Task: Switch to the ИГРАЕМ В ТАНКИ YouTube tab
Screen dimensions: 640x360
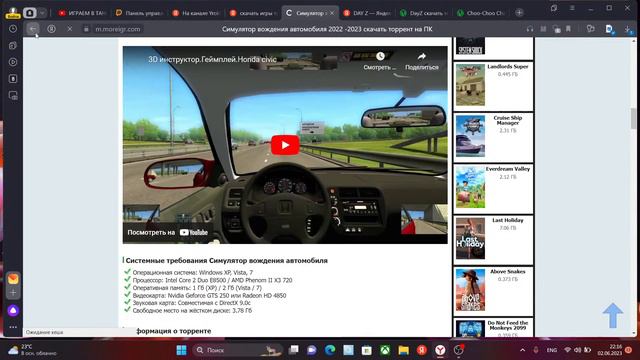Action: [x=82, y=13]
